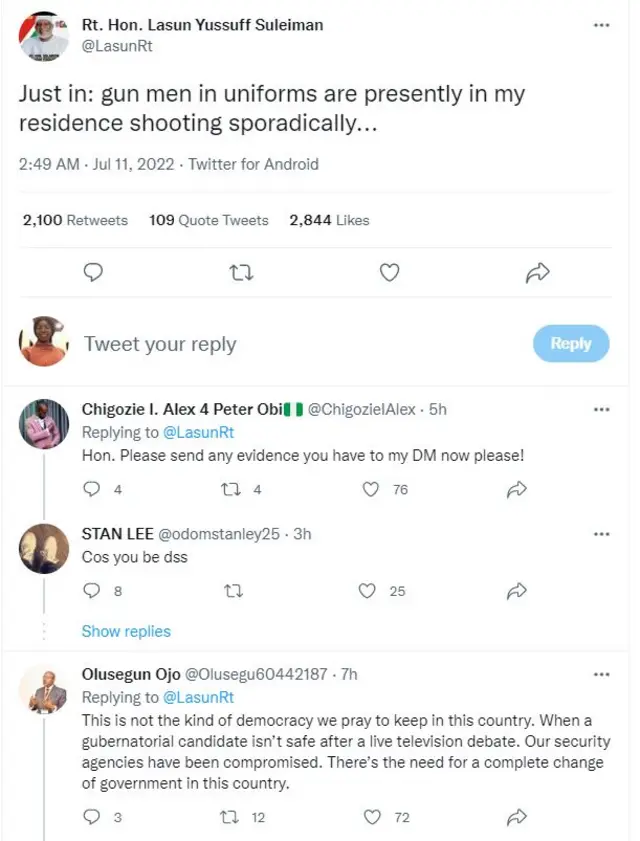Like STAN LEE's reply with 25 likes
Image resolution: width=640 pixels, height=841 pixels.
pos(371,591)
